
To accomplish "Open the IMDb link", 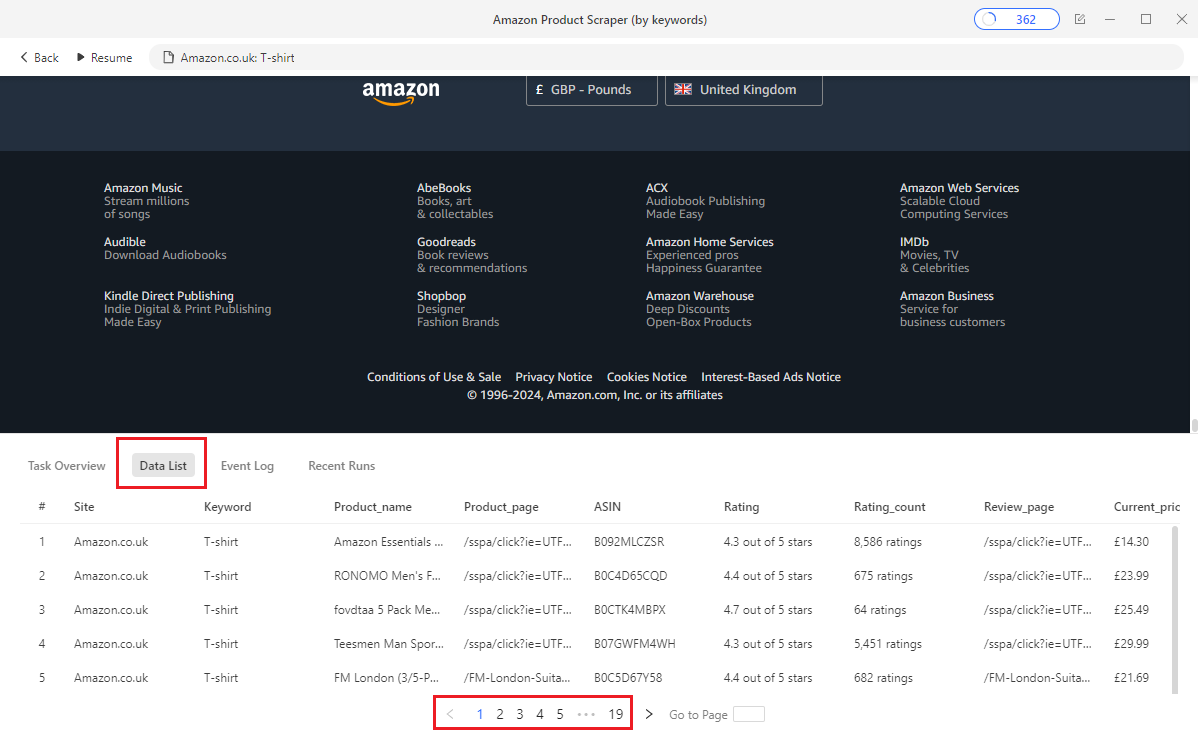I will (915, 241).
